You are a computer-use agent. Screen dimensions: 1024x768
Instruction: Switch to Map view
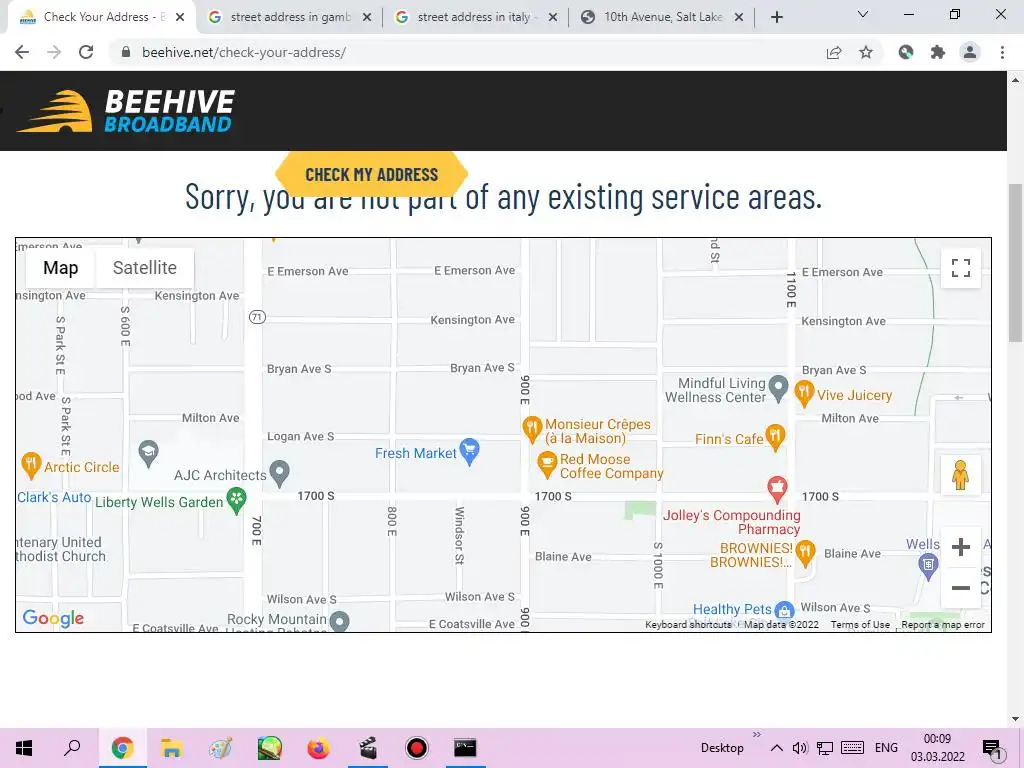[x=61, y=268]
